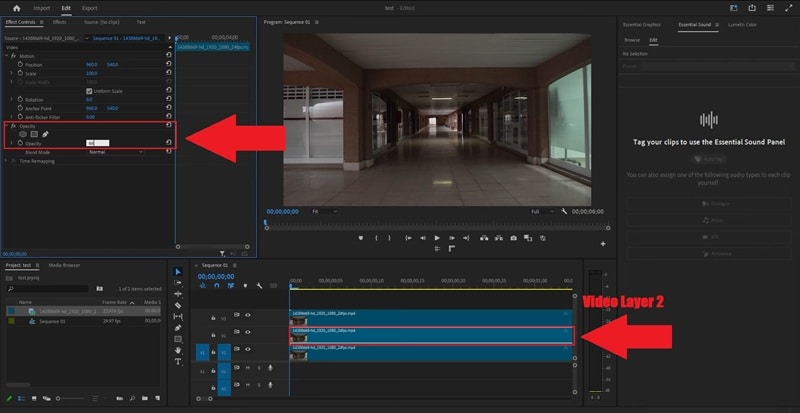Toggle Snap in Timeline magnet icon
The height and width of the screenshot is (413, 800).
pyautogui.click(x=217, y=286)
